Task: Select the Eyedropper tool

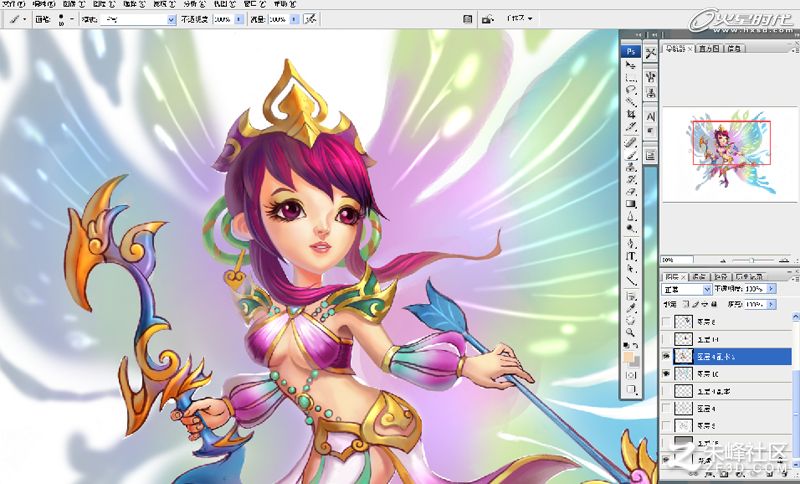Action: coord(631,308)
